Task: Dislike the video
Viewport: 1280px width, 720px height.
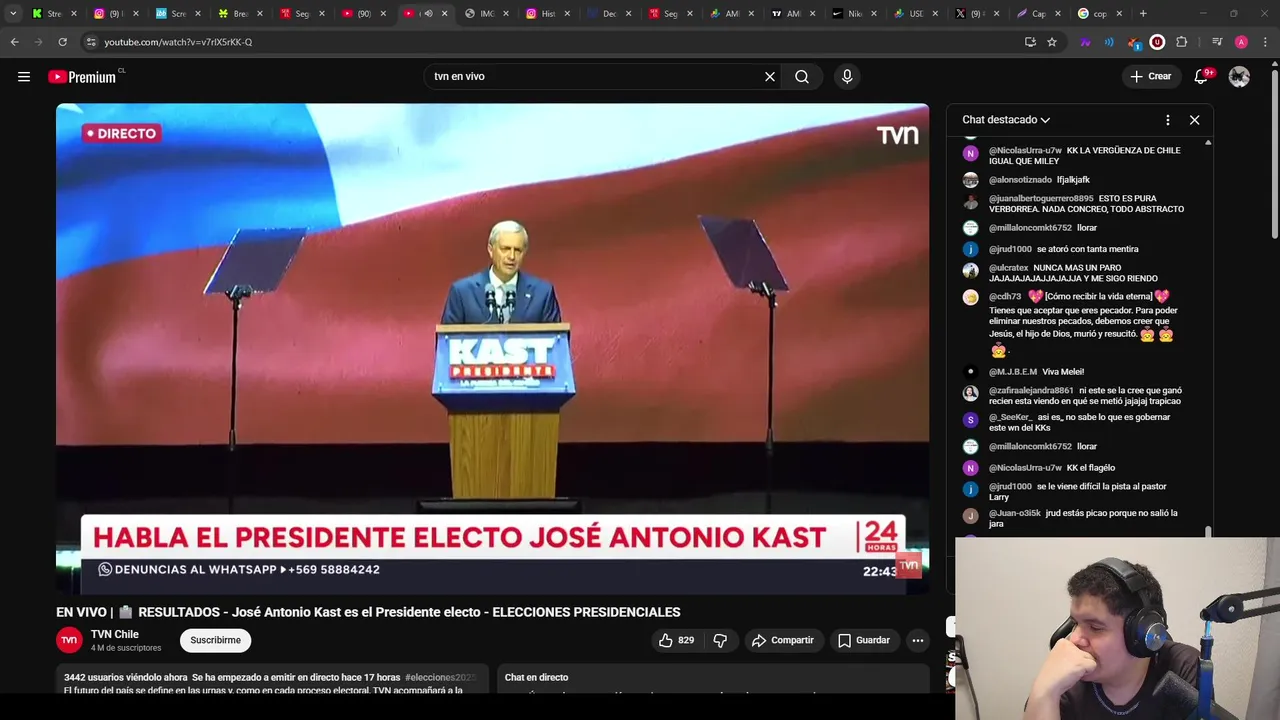Action: (x=720, y=640)
